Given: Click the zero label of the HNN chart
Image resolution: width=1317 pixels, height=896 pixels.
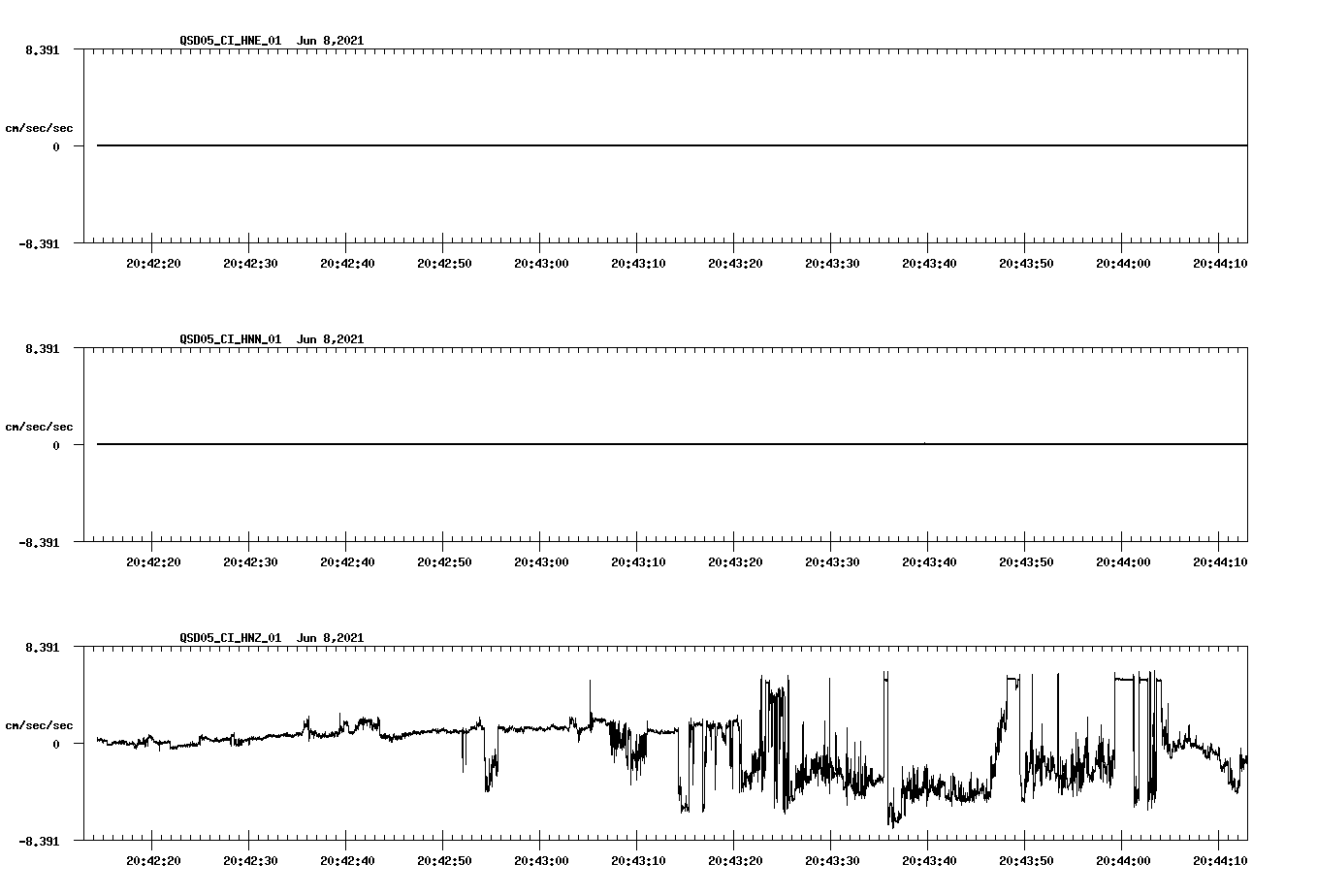Looking at the screenshot, I should tap(56, 446).
